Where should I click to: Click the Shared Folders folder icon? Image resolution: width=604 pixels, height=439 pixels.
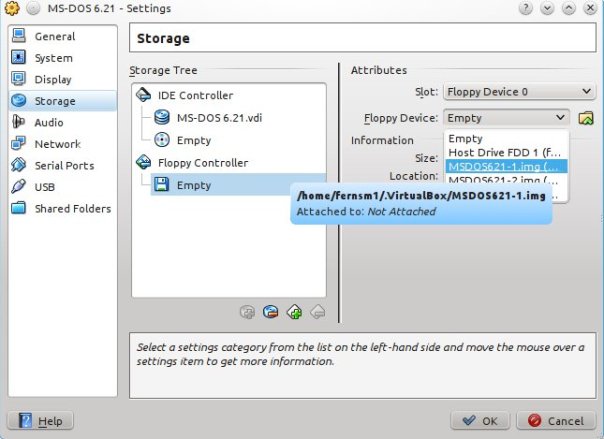pos(18,208)
